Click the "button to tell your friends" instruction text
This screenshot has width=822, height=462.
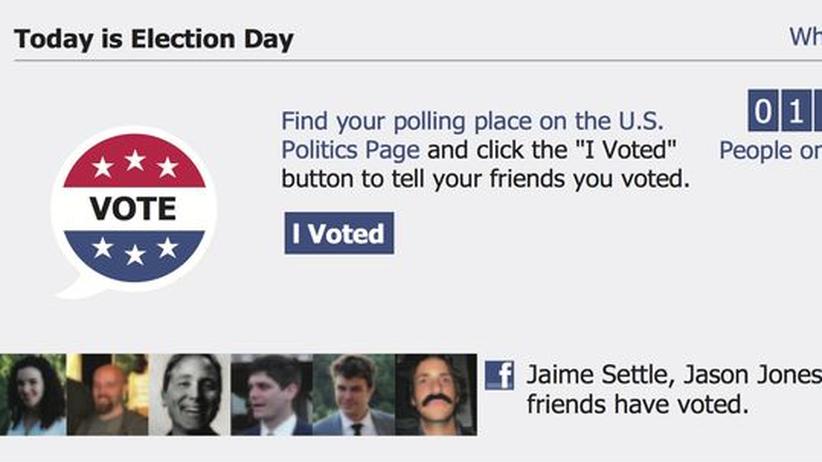[424, 179]
